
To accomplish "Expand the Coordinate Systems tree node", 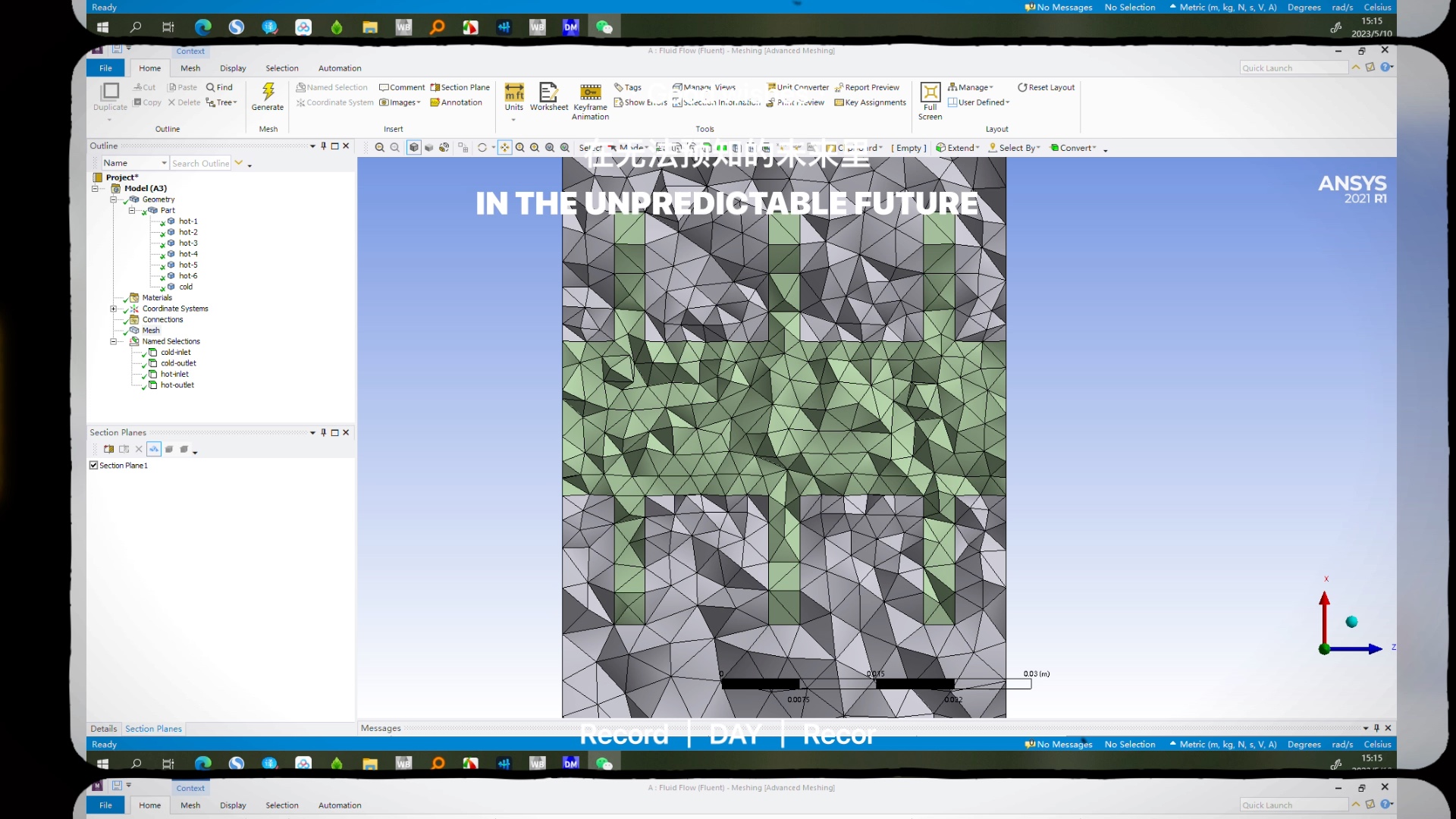I will 114,309.
